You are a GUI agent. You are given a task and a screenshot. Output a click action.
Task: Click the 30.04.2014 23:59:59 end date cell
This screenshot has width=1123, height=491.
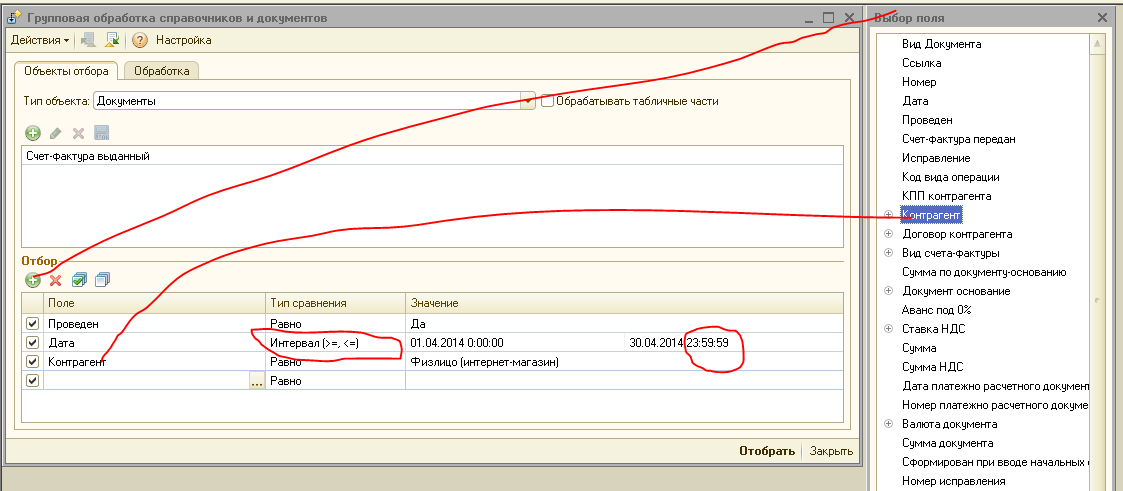point(733,343)
